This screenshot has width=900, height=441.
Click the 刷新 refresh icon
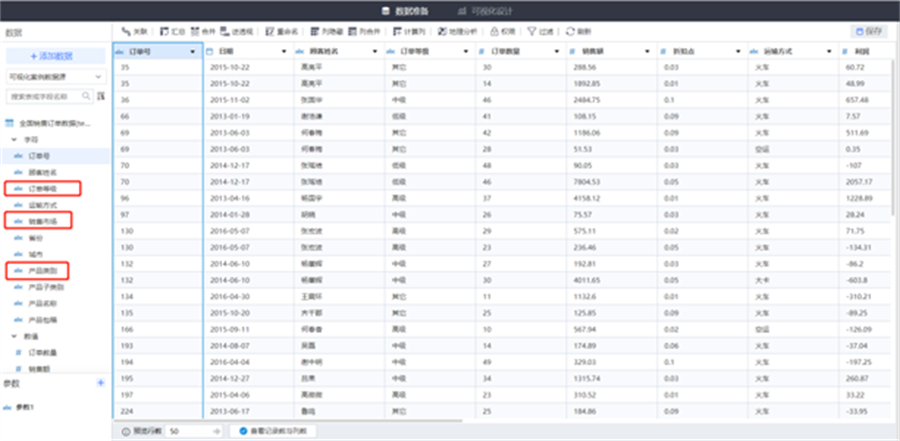point(578,32)
